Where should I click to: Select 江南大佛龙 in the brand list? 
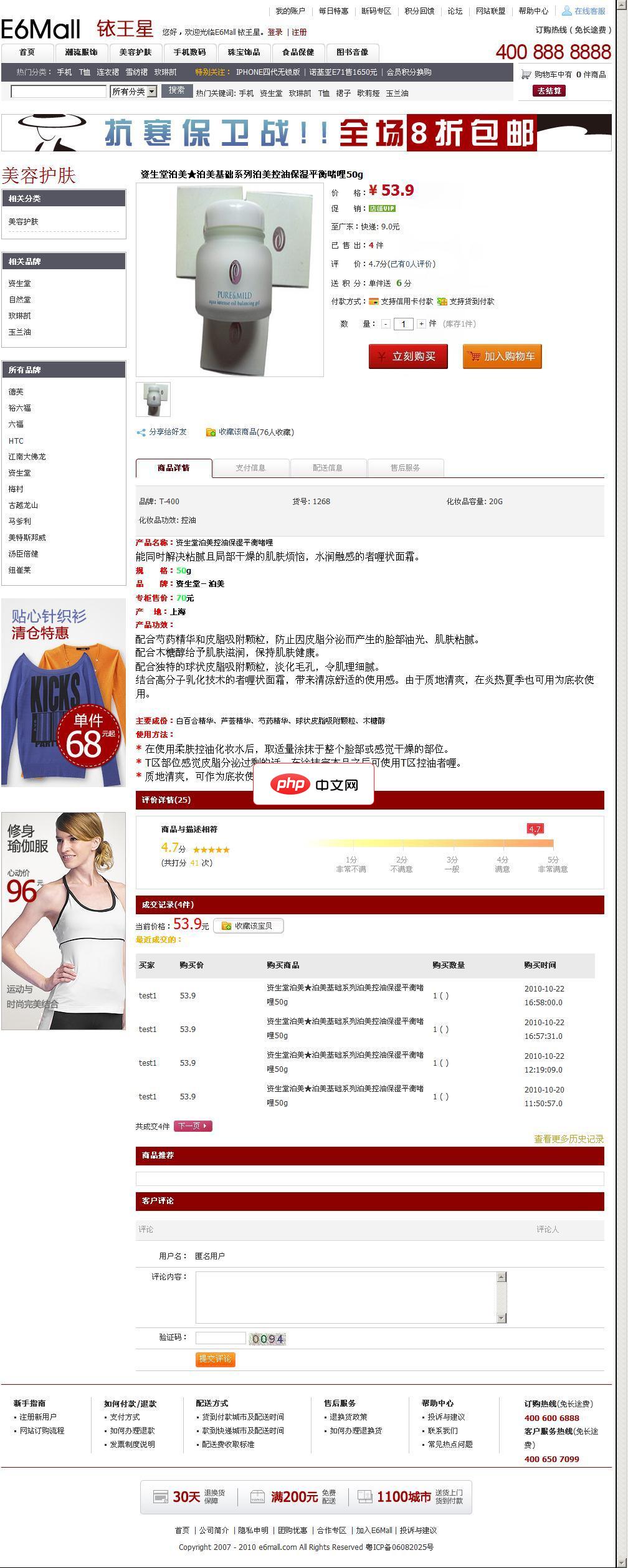[27, 457]
